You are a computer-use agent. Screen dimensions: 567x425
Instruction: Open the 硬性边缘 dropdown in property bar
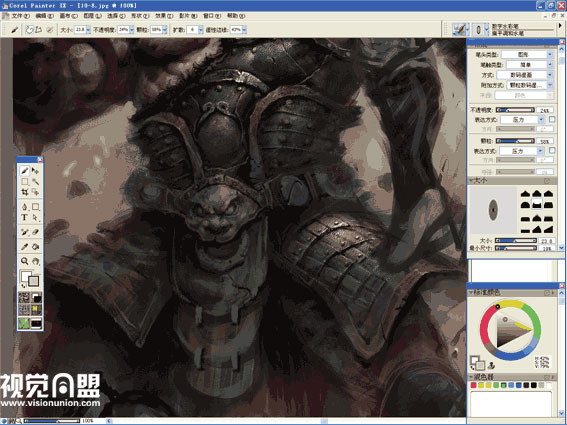pos(244,30)
